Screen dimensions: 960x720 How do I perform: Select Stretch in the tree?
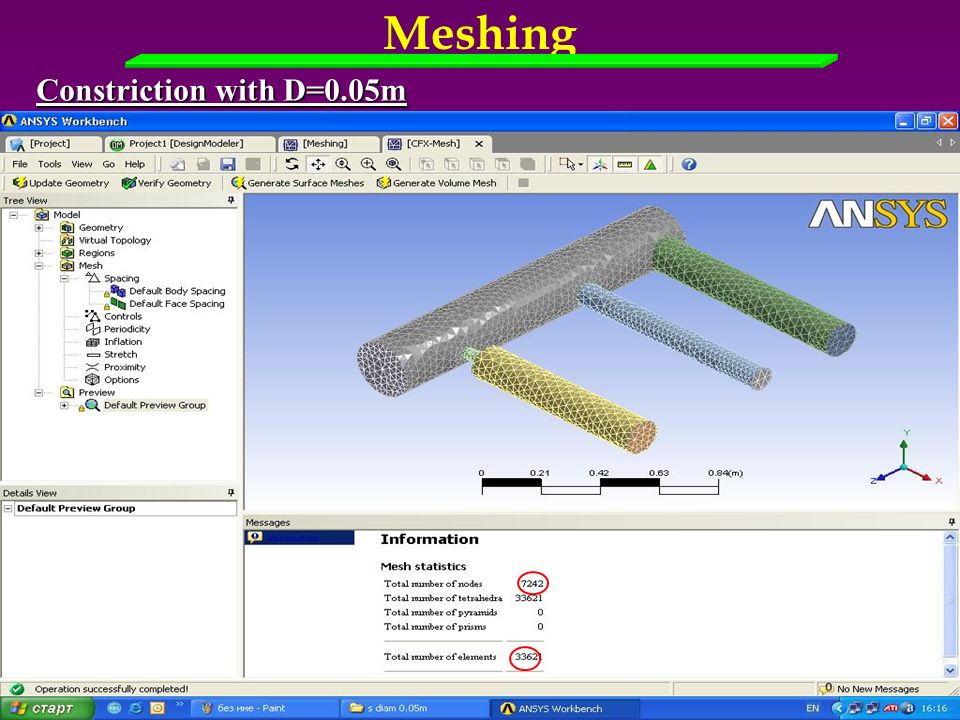[120, 354]
